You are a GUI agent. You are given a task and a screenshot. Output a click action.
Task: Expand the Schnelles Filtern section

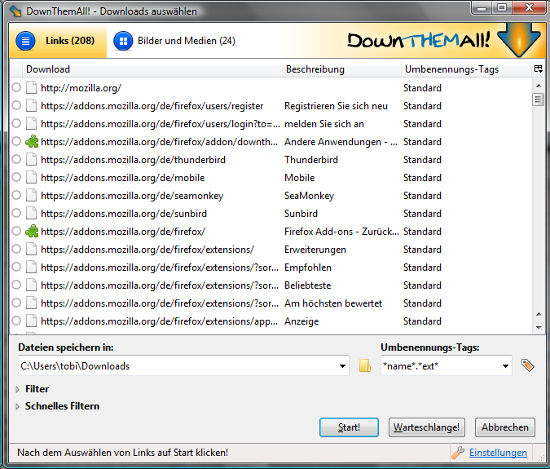click(x=18, y=406)
